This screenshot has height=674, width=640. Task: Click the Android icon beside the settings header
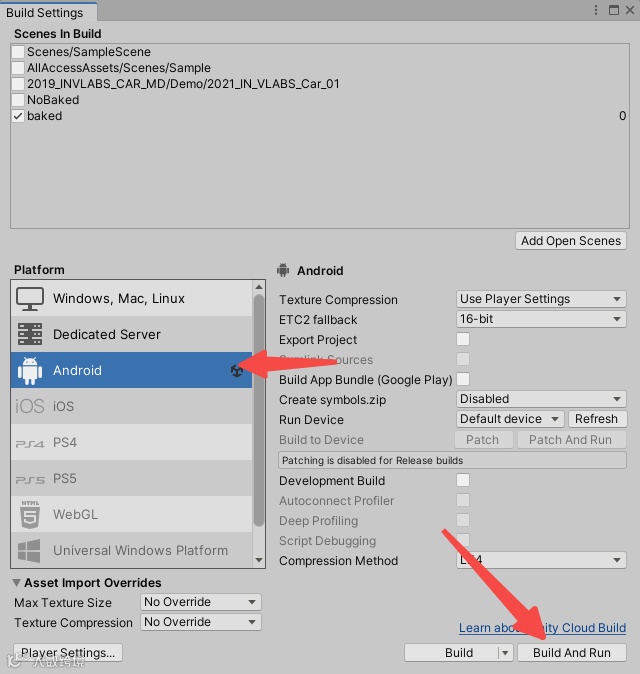click(x=283, y=270)
